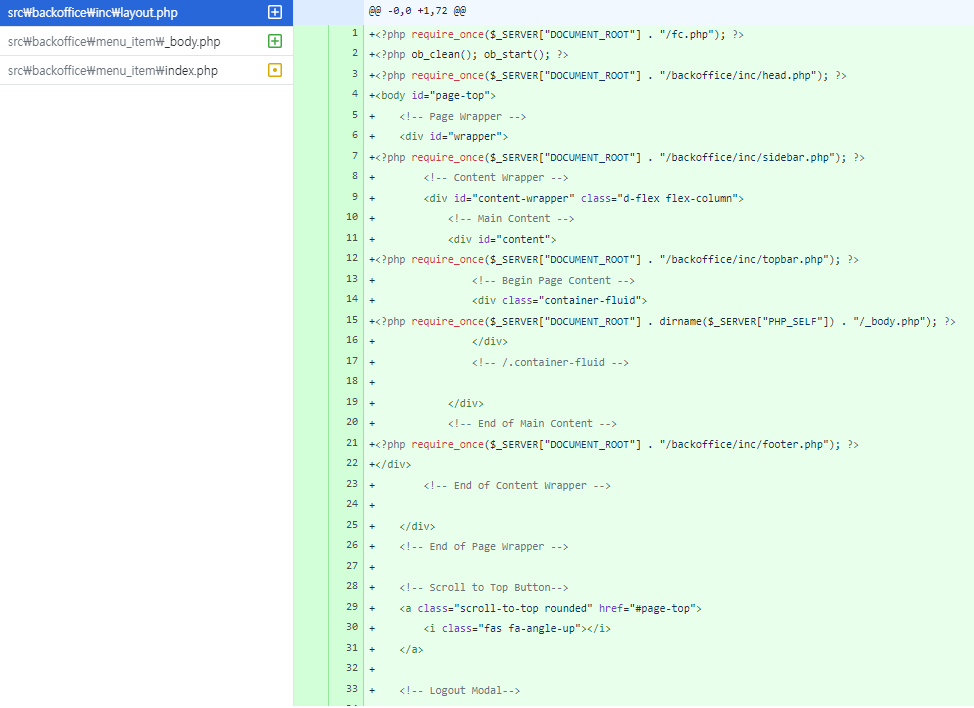
Task: Click line number 29 in the gutter
Action: [x=352, y=606]
